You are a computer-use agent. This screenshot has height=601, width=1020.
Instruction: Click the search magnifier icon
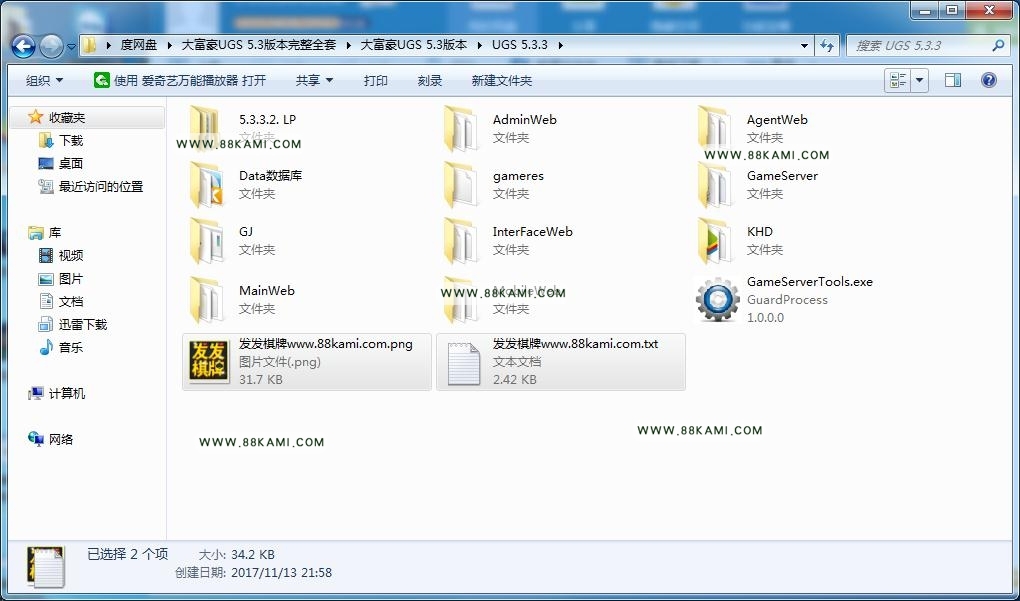point(998,46)
